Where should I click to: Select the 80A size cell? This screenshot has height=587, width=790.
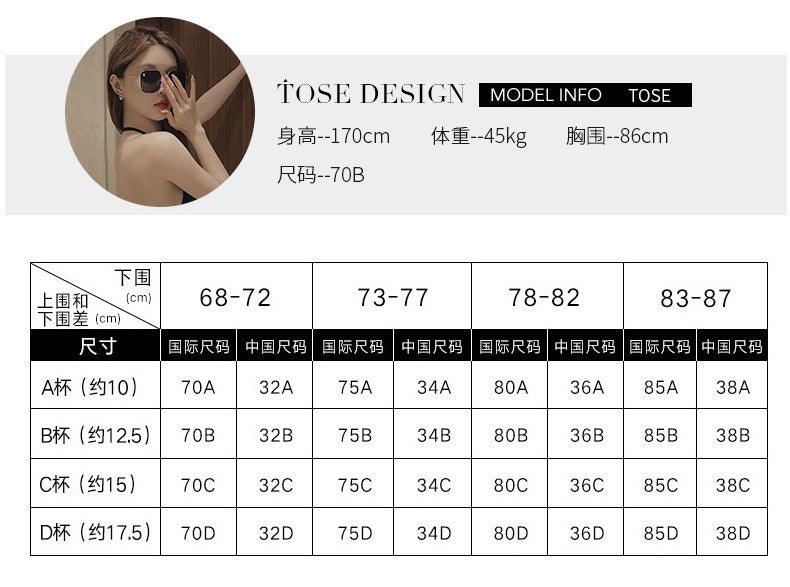point(511,387)
